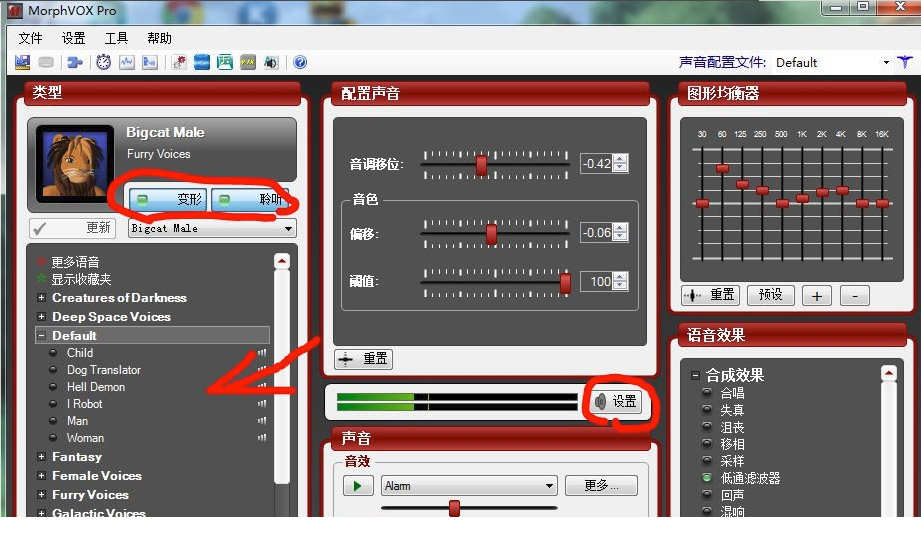This screenshot has height=537, width=921.
Task: Click the keyboard toolbar icon
Action: pyautogui.click(x=46, y=62)
